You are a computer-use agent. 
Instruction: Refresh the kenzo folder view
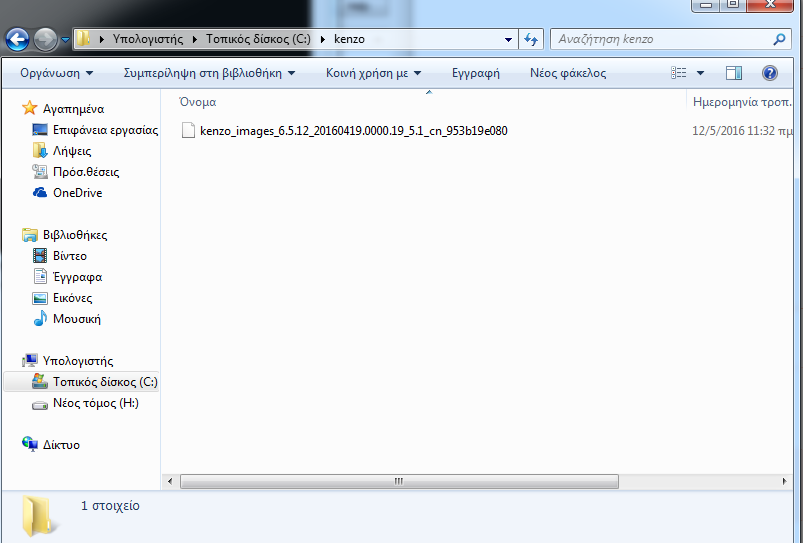pyautogui.click(x=531, y=39)
